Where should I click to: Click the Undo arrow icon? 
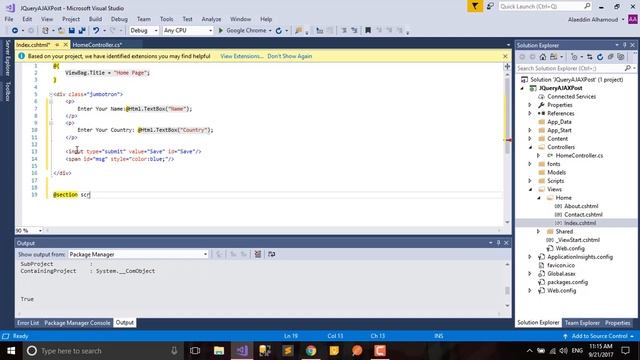96,31
